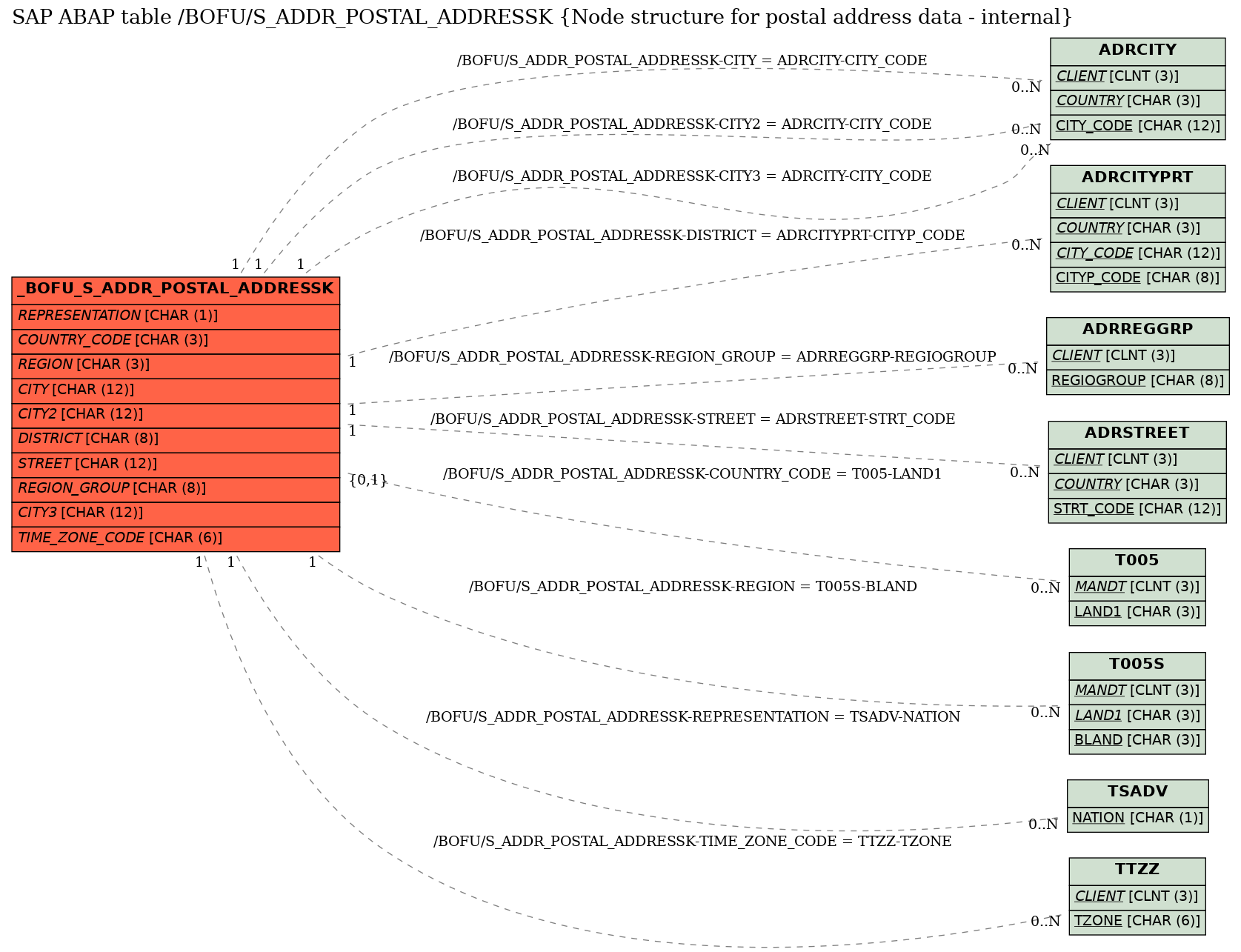The height and width of the screenshot is (952, 1241).
Task: Click the STREET = ADRSTREET-STRT_CODE label
Action: point(692,419)
